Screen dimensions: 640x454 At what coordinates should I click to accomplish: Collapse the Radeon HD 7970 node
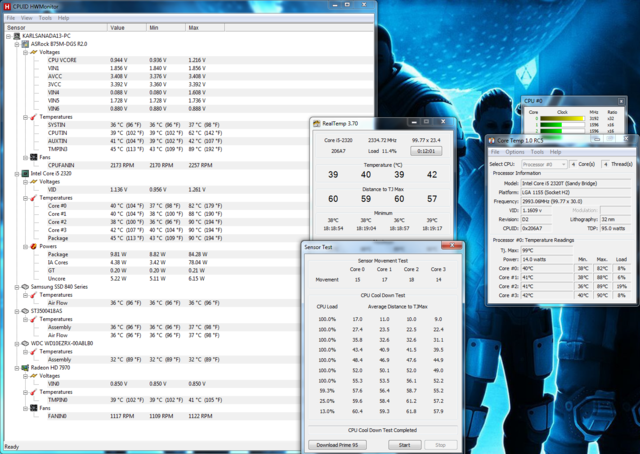pyautogui.click(x=17, y=368)
